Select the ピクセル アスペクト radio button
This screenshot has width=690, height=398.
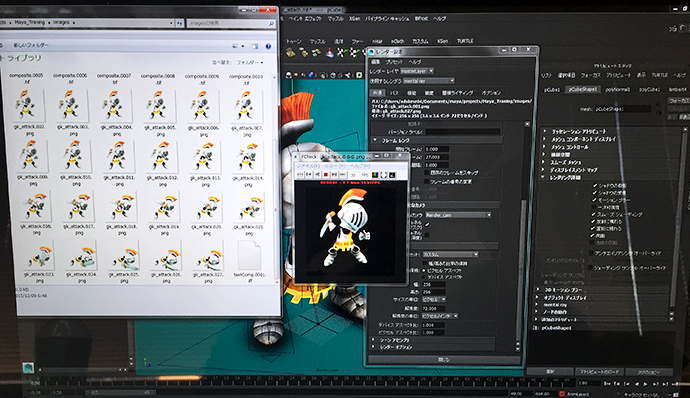pos(424,270)
